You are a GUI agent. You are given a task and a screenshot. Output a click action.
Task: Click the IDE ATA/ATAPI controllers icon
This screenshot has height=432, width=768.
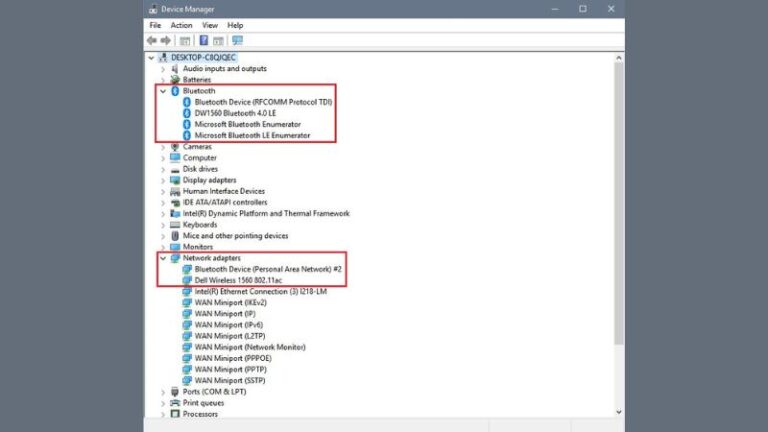click(175, 202)
